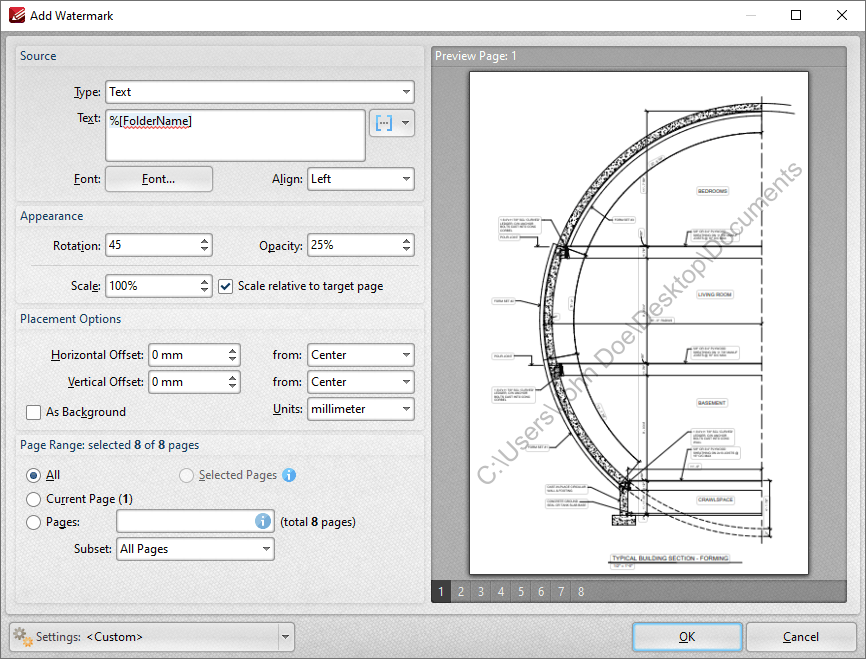This screenshot has height=659, width=866.
Task: Close the Add Watermark dialog
Action: coord(842,15)
